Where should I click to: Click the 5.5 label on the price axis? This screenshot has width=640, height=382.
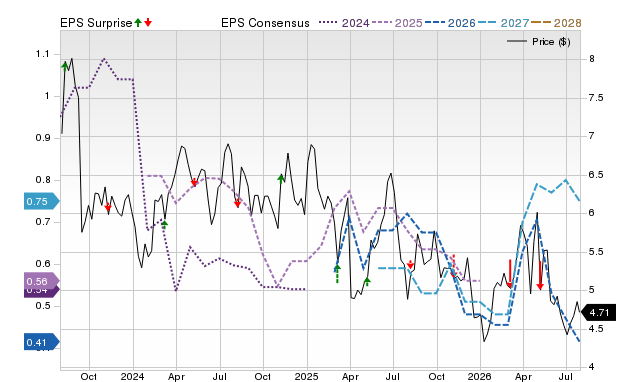tap(596, 252)
